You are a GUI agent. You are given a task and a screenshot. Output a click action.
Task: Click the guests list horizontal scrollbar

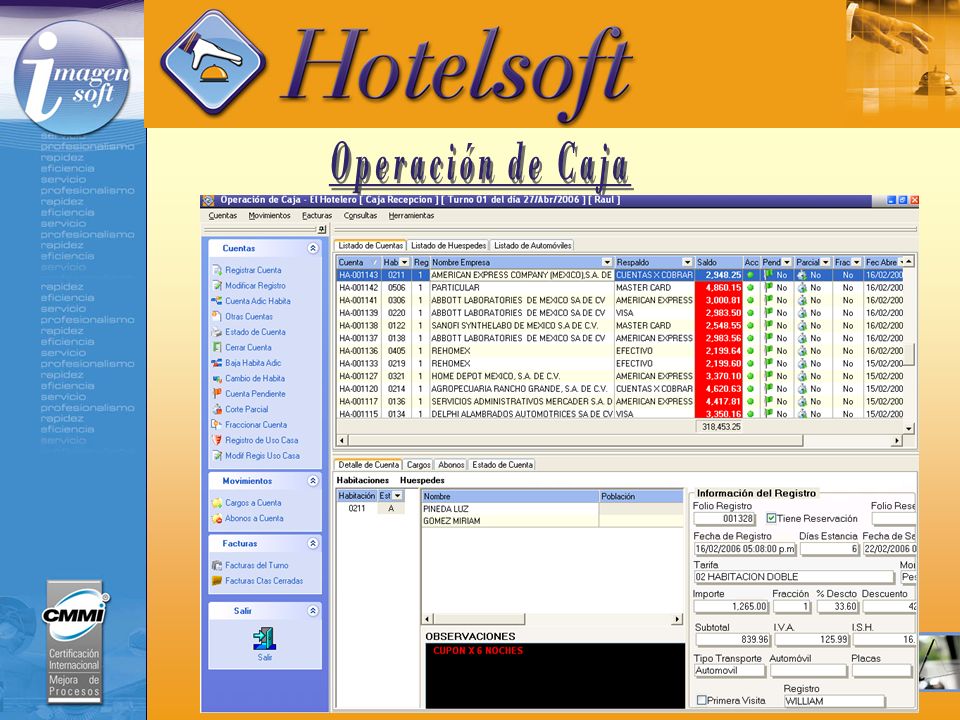[x=553, y=619]
